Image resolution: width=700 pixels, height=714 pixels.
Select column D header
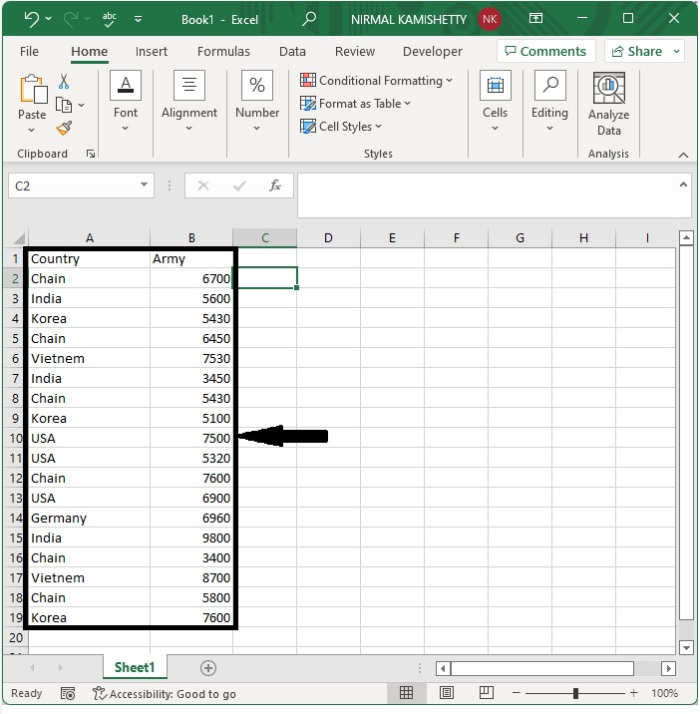pyautogui.click(x=328, y=238)
